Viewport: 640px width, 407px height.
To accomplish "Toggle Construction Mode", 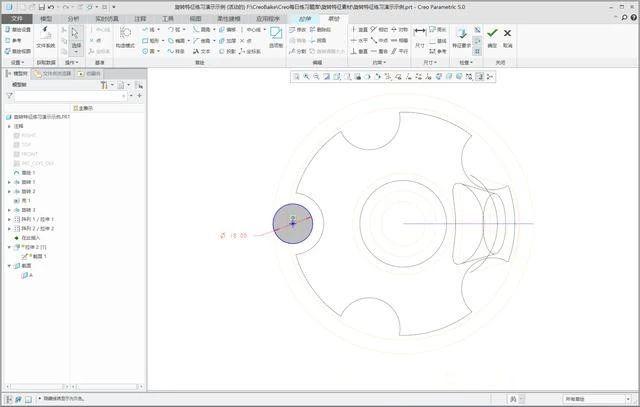I will pos(125,38).
